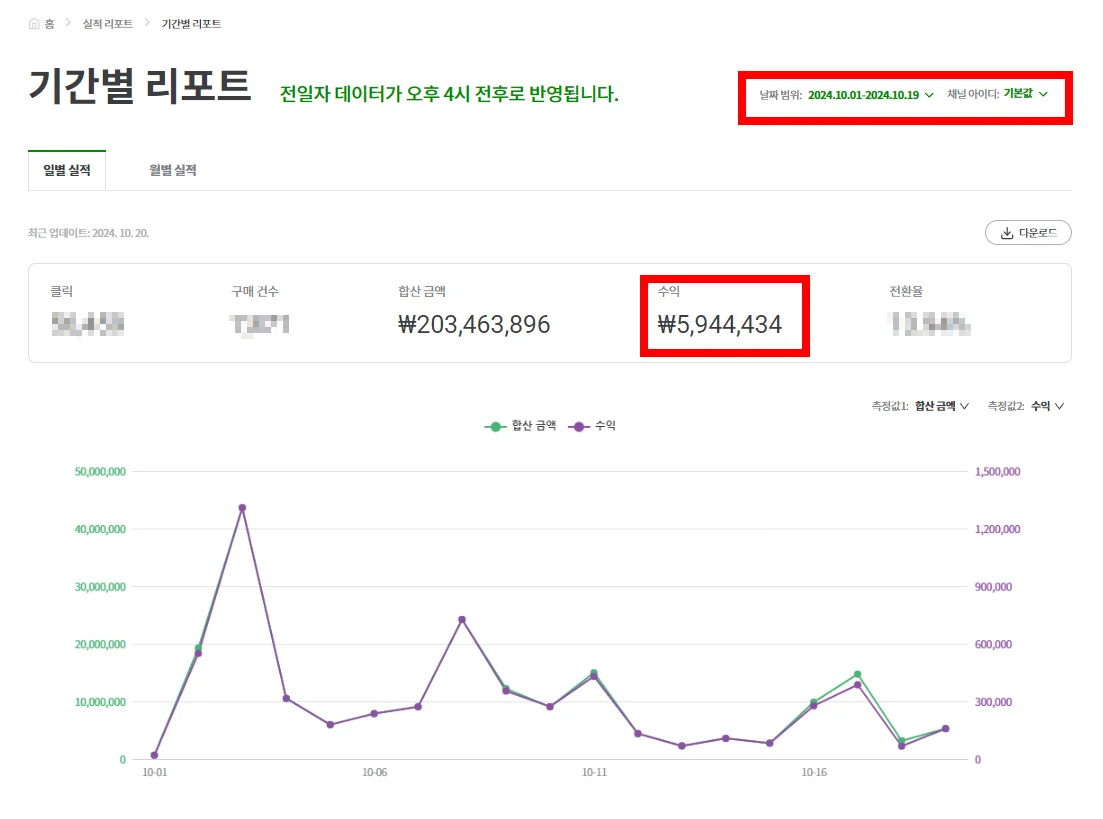Click the green 합산 금액 legend marker

coord(495,426)
